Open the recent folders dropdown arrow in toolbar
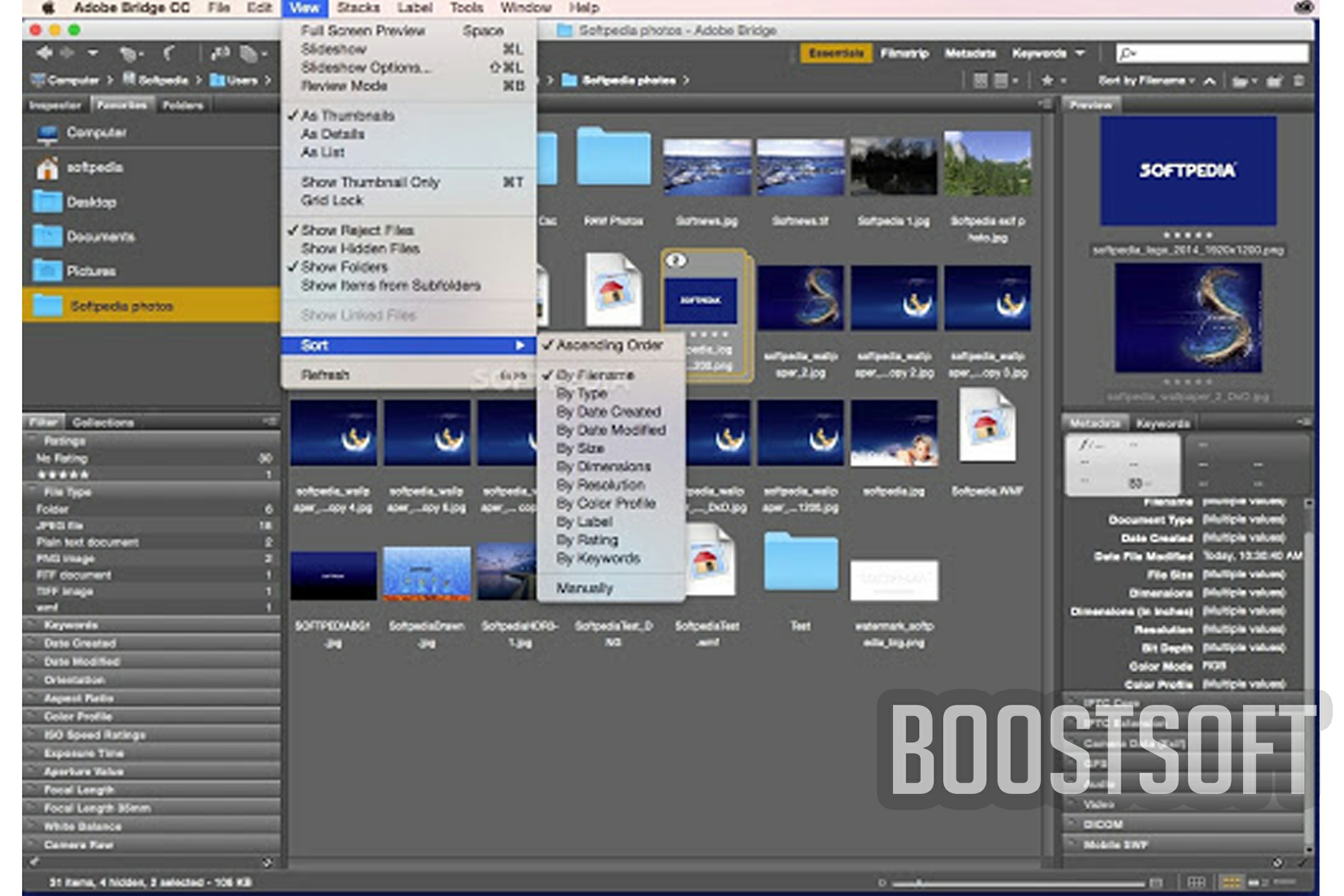 pos(93,54)
